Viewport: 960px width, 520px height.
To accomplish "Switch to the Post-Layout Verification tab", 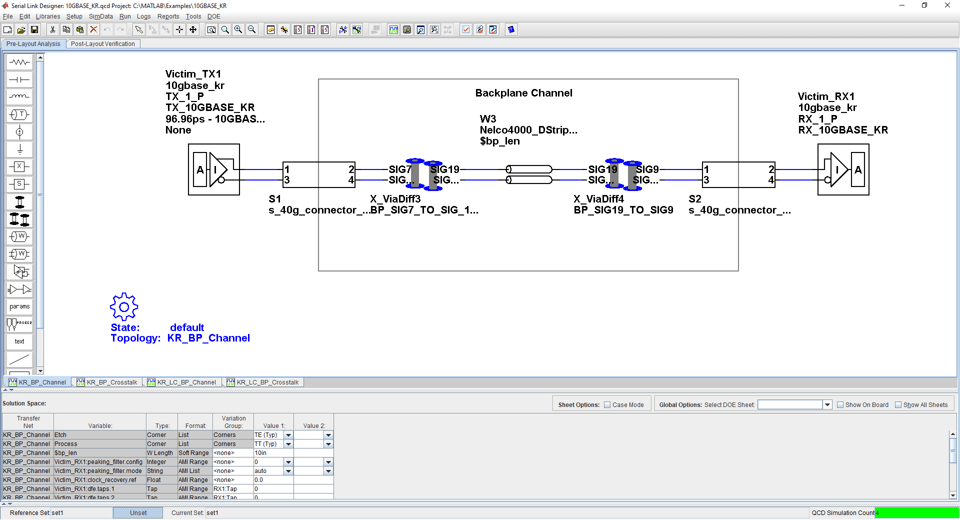I will (103, 44).
